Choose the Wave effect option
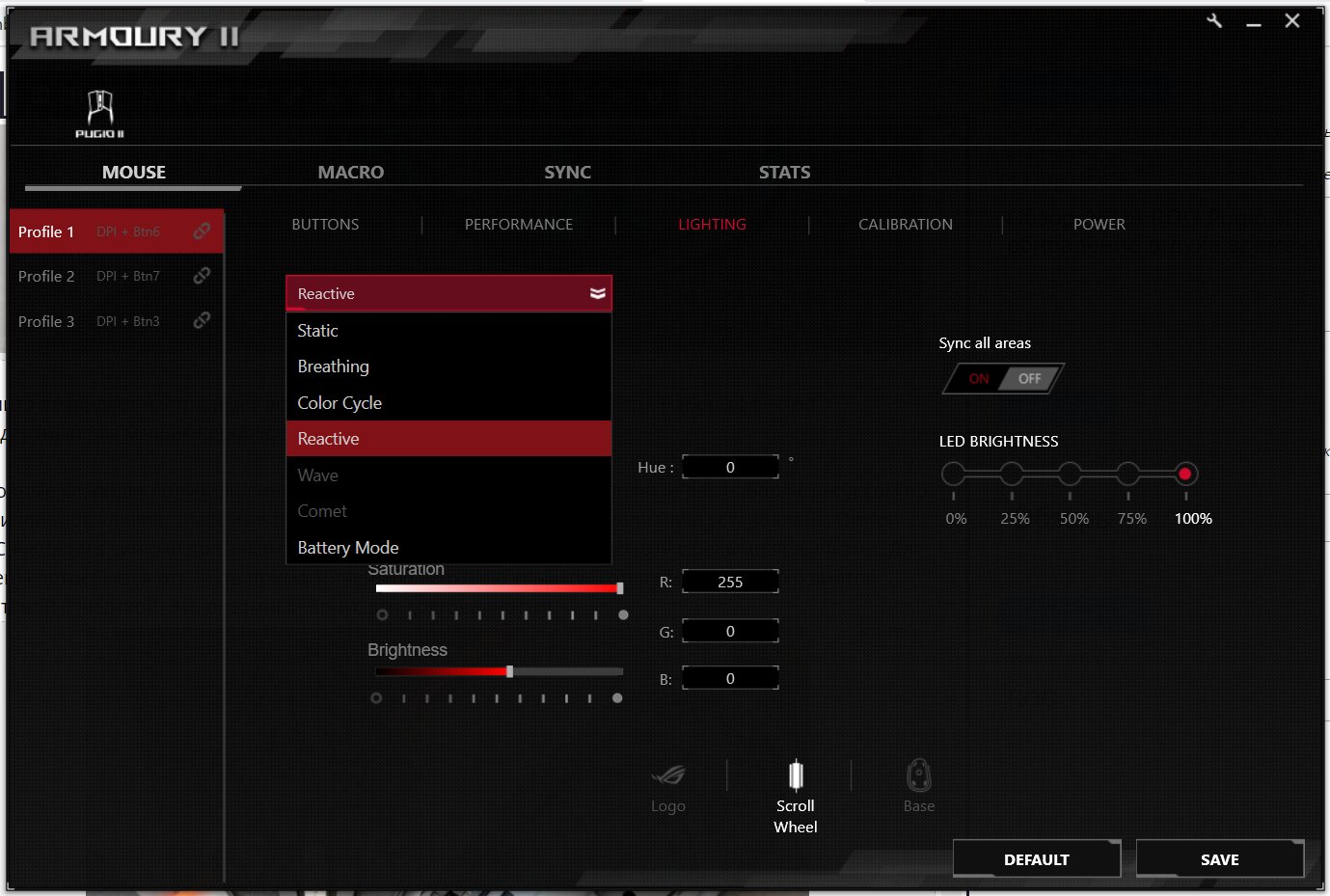The image size is (1330, 896). tap(448, 475)
